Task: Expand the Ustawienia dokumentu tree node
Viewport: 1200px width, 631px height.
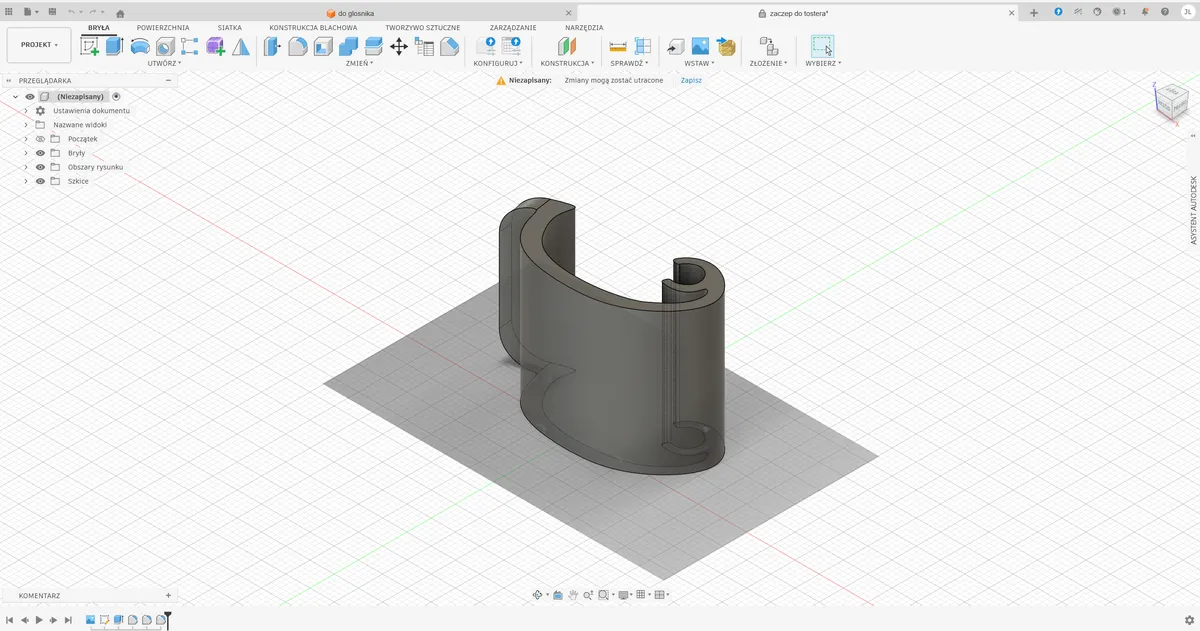Action: [x=25, y=111]
